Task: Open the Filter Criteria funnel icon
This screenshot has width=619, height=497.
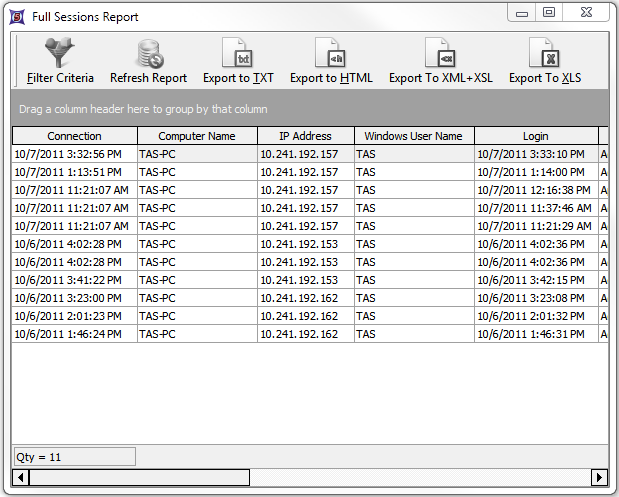Action: pyautogui.click(x=60, y=52)
